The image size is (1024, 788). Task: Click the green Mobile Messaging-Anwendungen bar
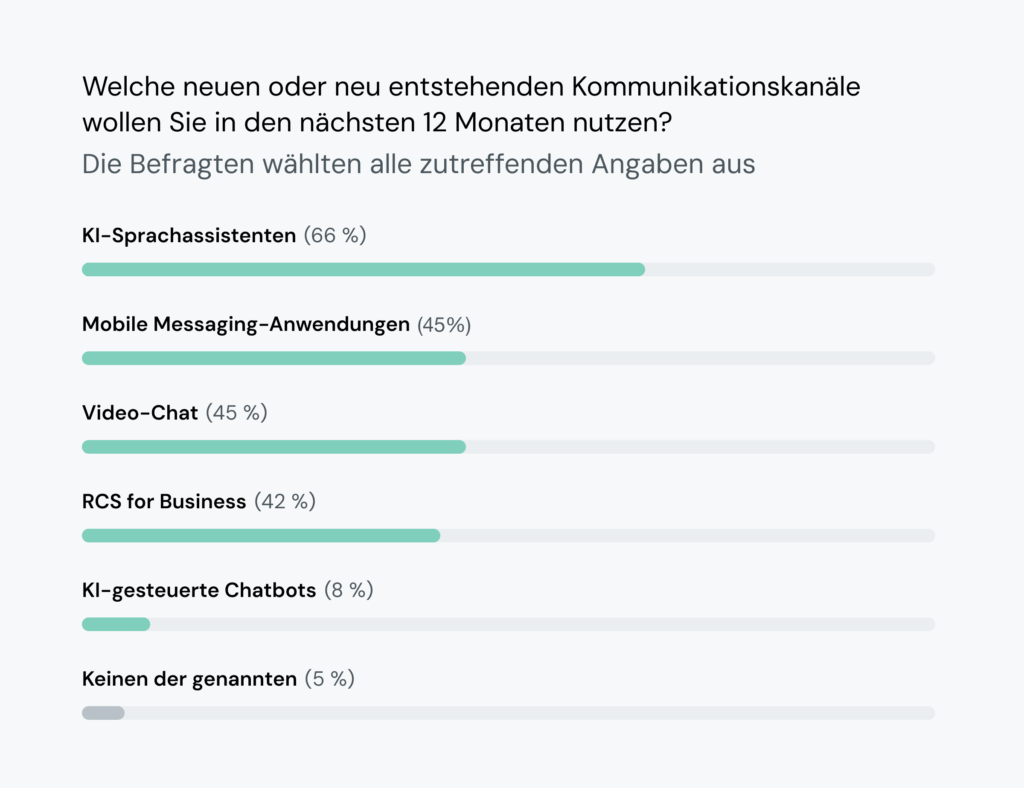click(x=274, y=358)
